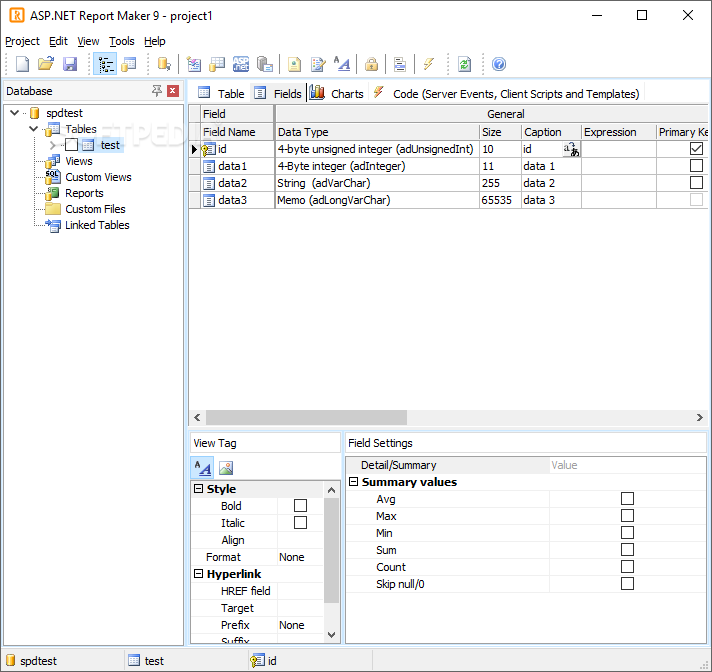Click the database connection cylinder toolbar icon
Screen dimensions: 712x672
[164, 64]
